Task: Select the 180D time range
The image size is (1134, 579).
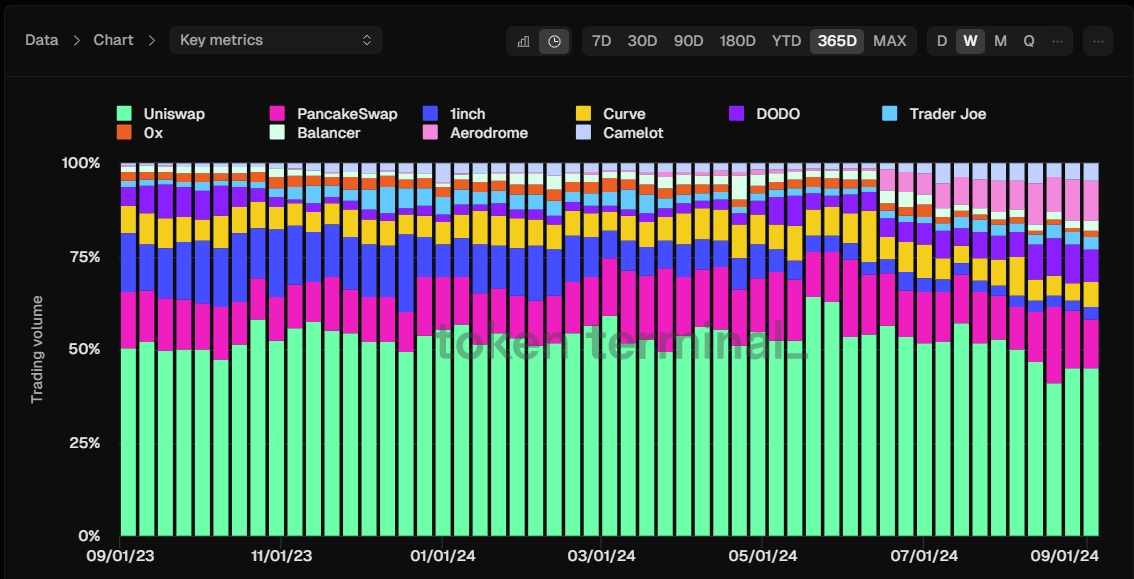Action: click(738, 41)
